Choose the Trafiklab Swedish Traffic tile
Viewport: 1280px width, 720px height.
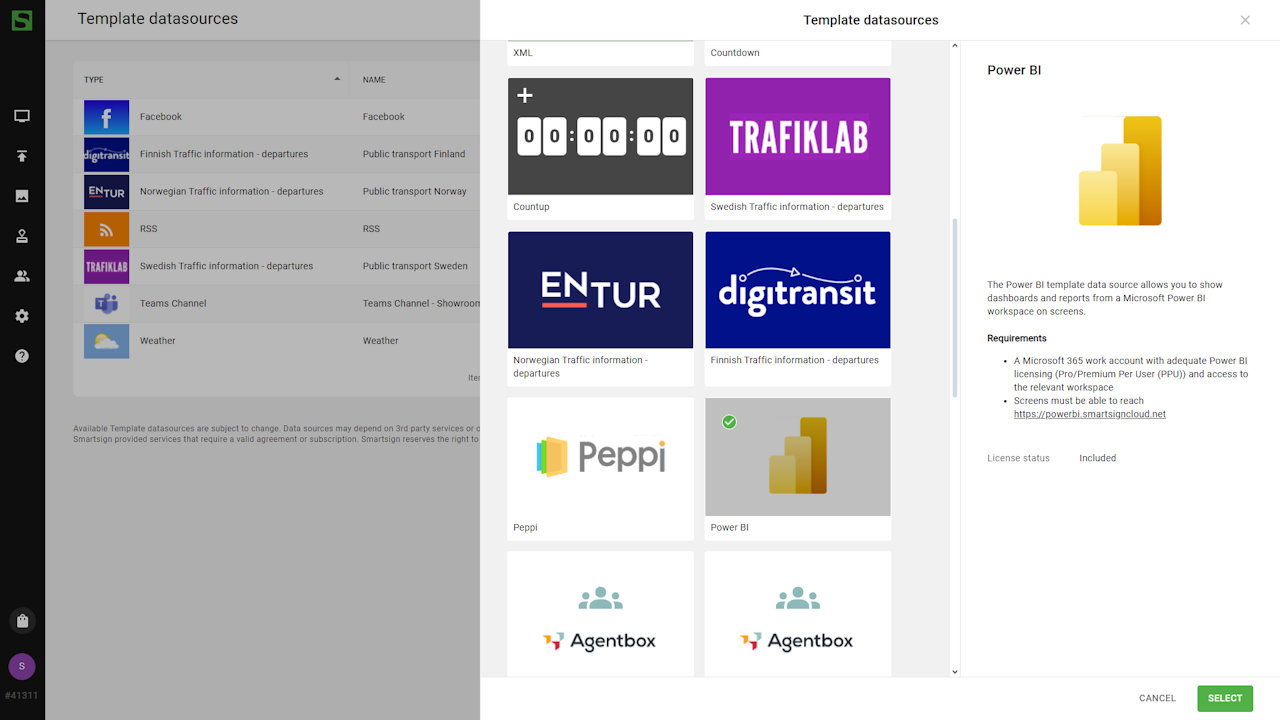click(797, 137)
